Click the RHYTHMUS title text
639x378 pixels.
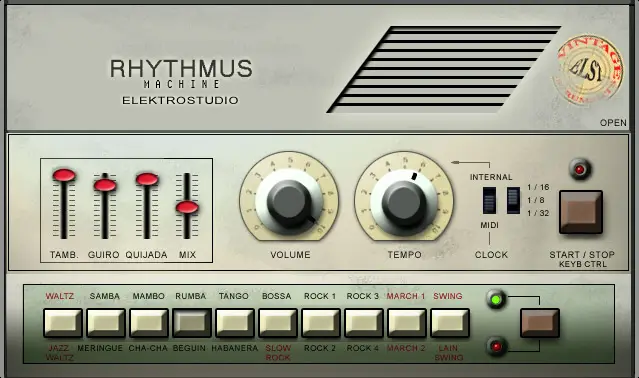coord(181,68)
